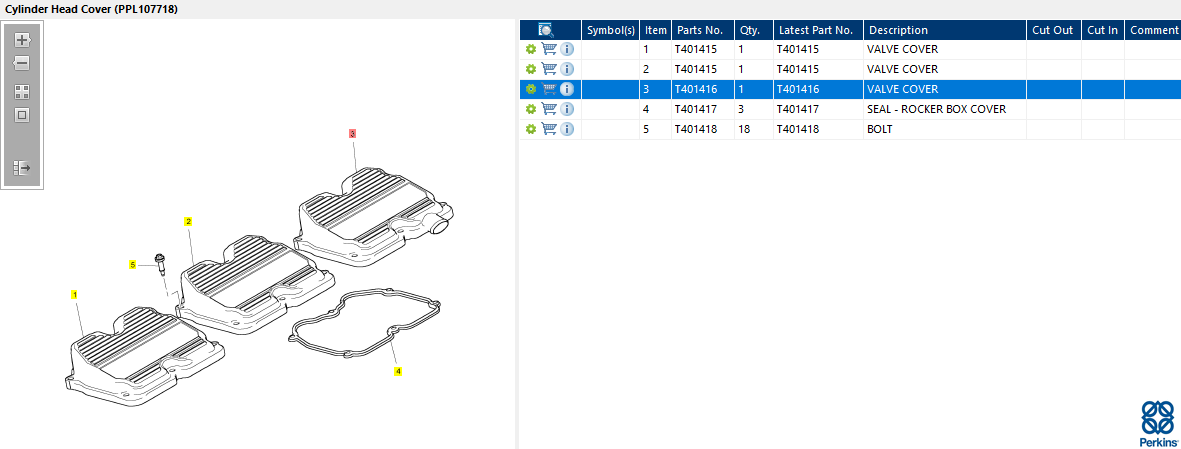Image resolution: width=1181 pixels, height=449 pixels.
Task: Select callout 5 bolt label
Action: click(x=133, y=264)
